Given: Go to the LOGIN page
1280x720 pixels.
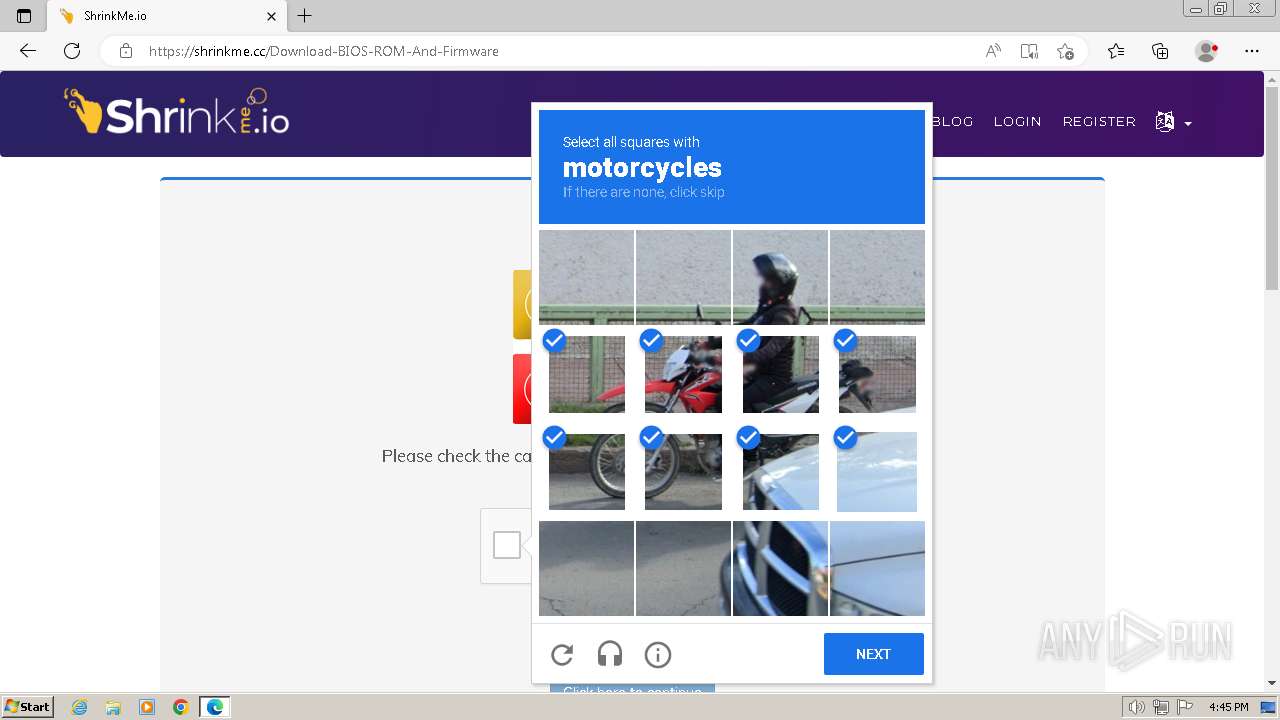Looking at the screenshot, I should coord(1017,121).
